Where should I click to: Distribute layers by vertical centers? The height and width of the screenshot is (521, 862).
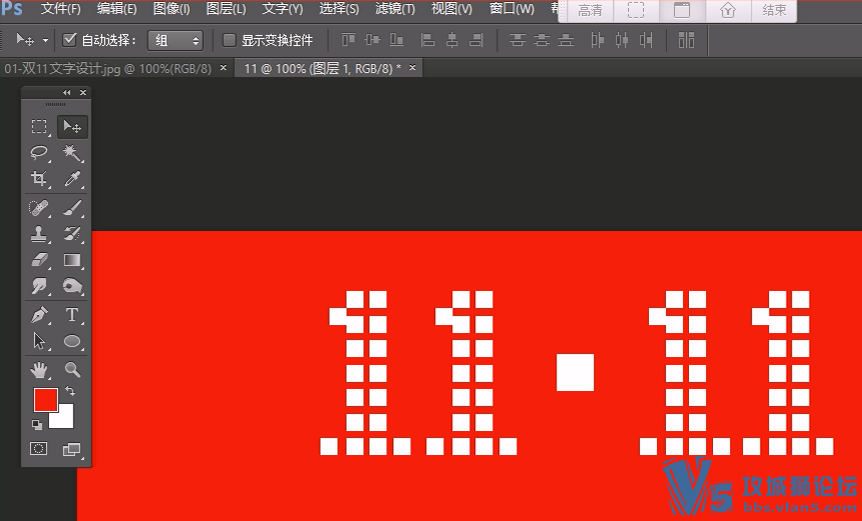(541, 40)
